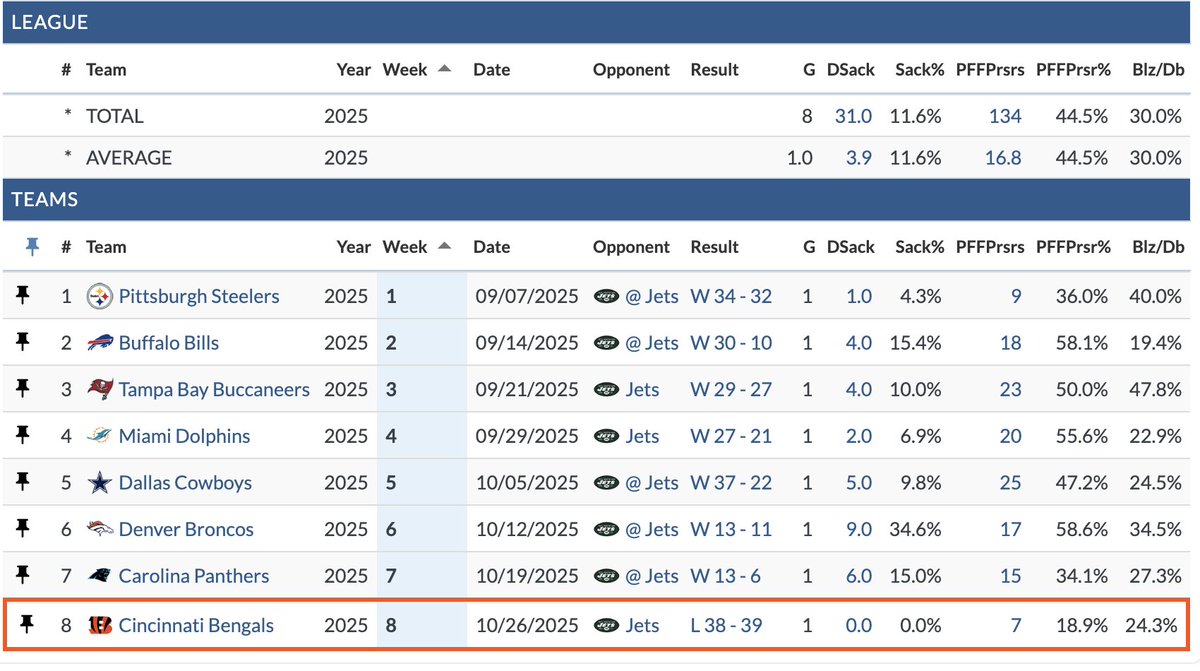
Task: Sort Teams table by Date column
Action: (x=491, y=247)
